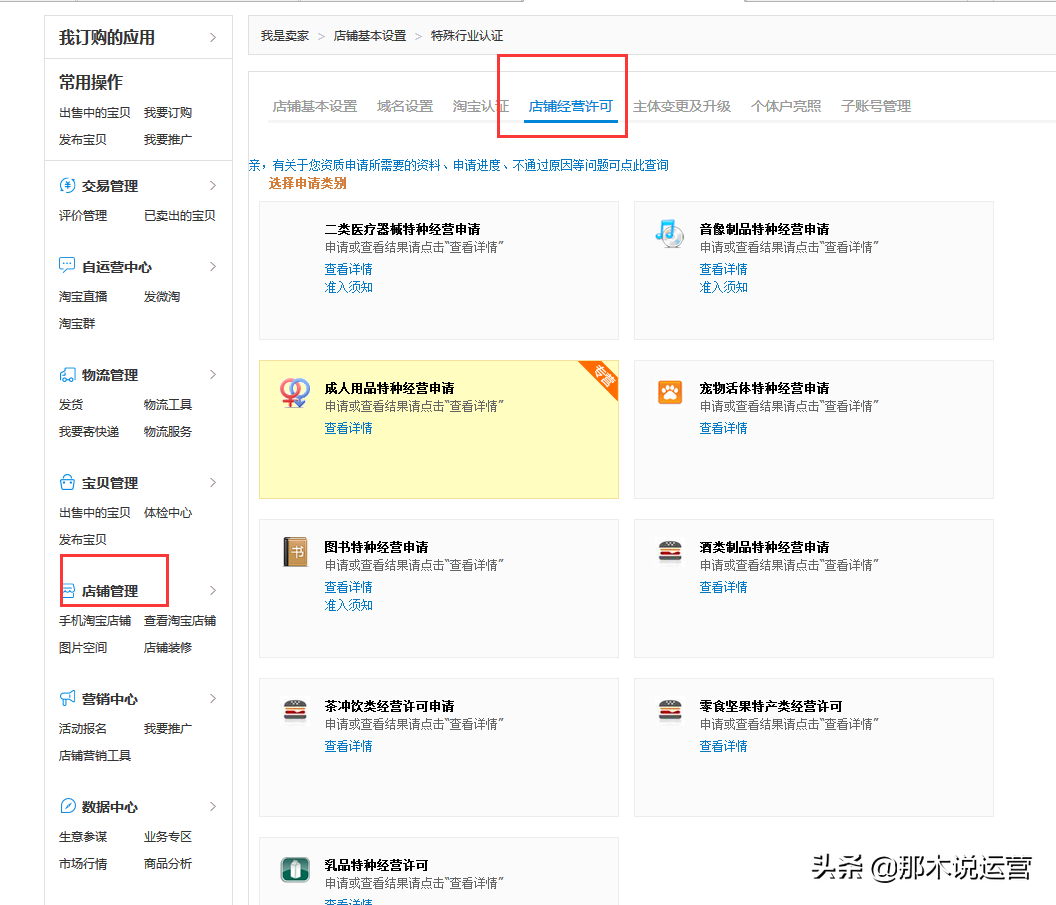Click the 宝贝管理 bag icon
The height and width of the screenshot is (905, 1056).
(67, 482)
